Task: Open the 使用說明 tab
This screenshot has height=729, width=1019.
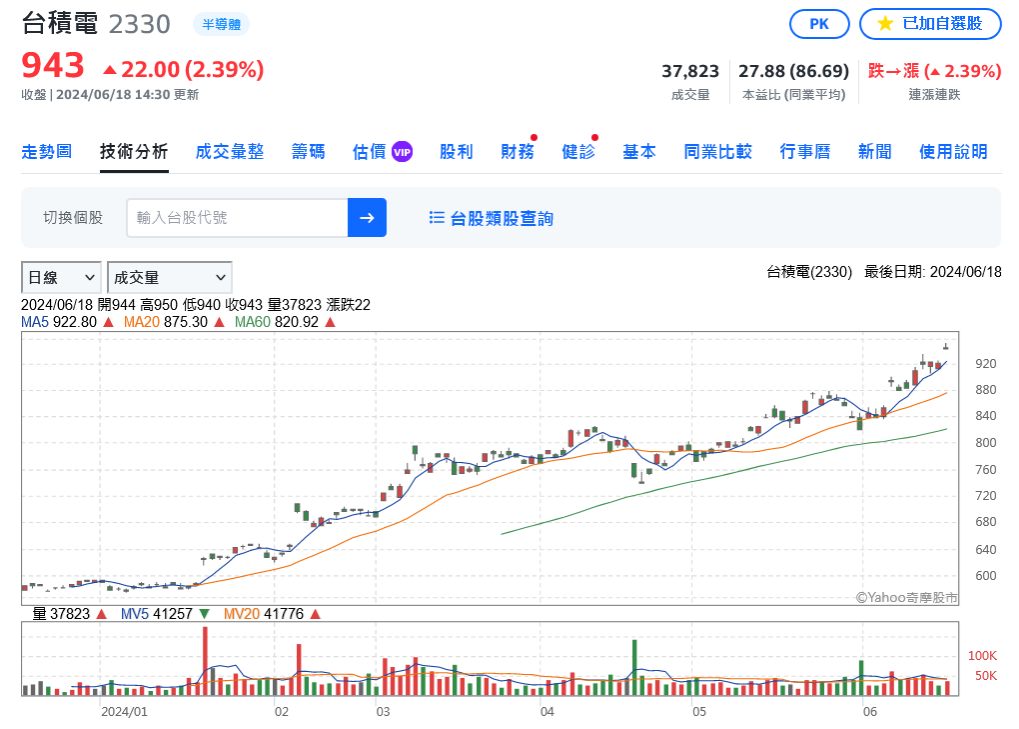Action: (x=953, y=152)
